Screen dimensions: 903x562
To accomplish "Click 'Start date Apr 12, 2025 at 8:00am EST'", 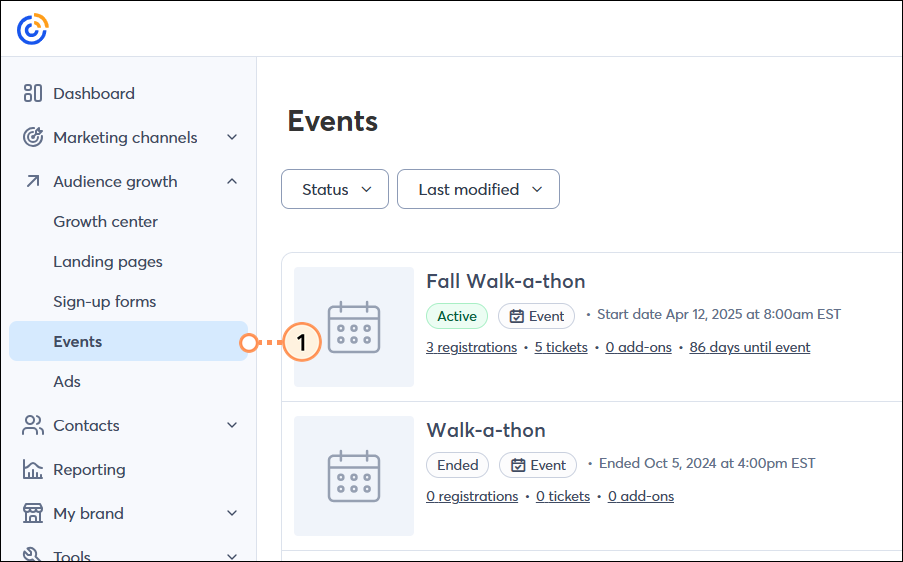I will 719,314.
